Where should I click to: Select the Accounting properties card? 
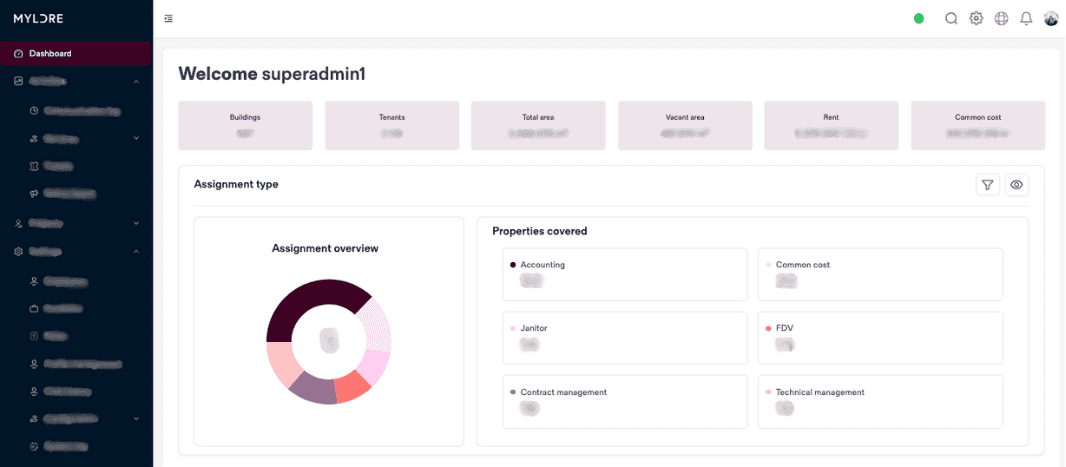point(625,274)
